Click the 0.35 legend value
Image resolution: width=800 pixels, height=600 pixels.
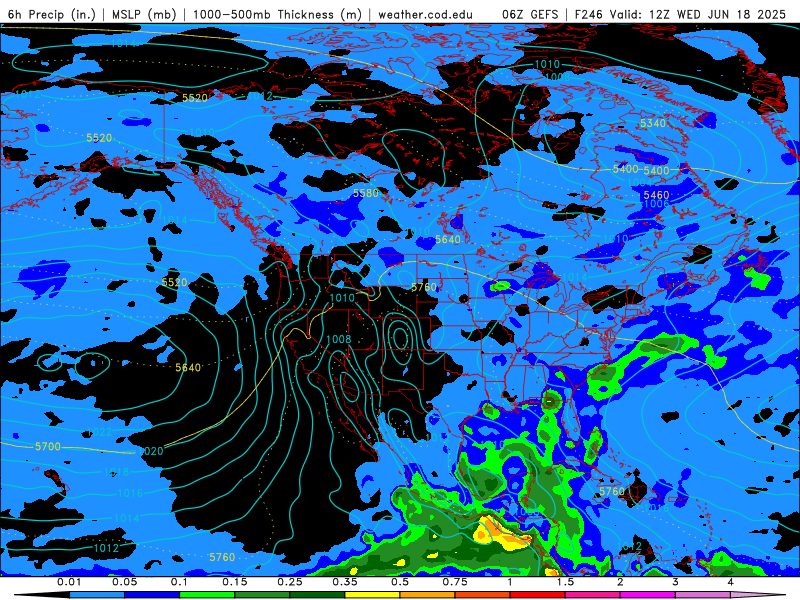pos(345,582)
